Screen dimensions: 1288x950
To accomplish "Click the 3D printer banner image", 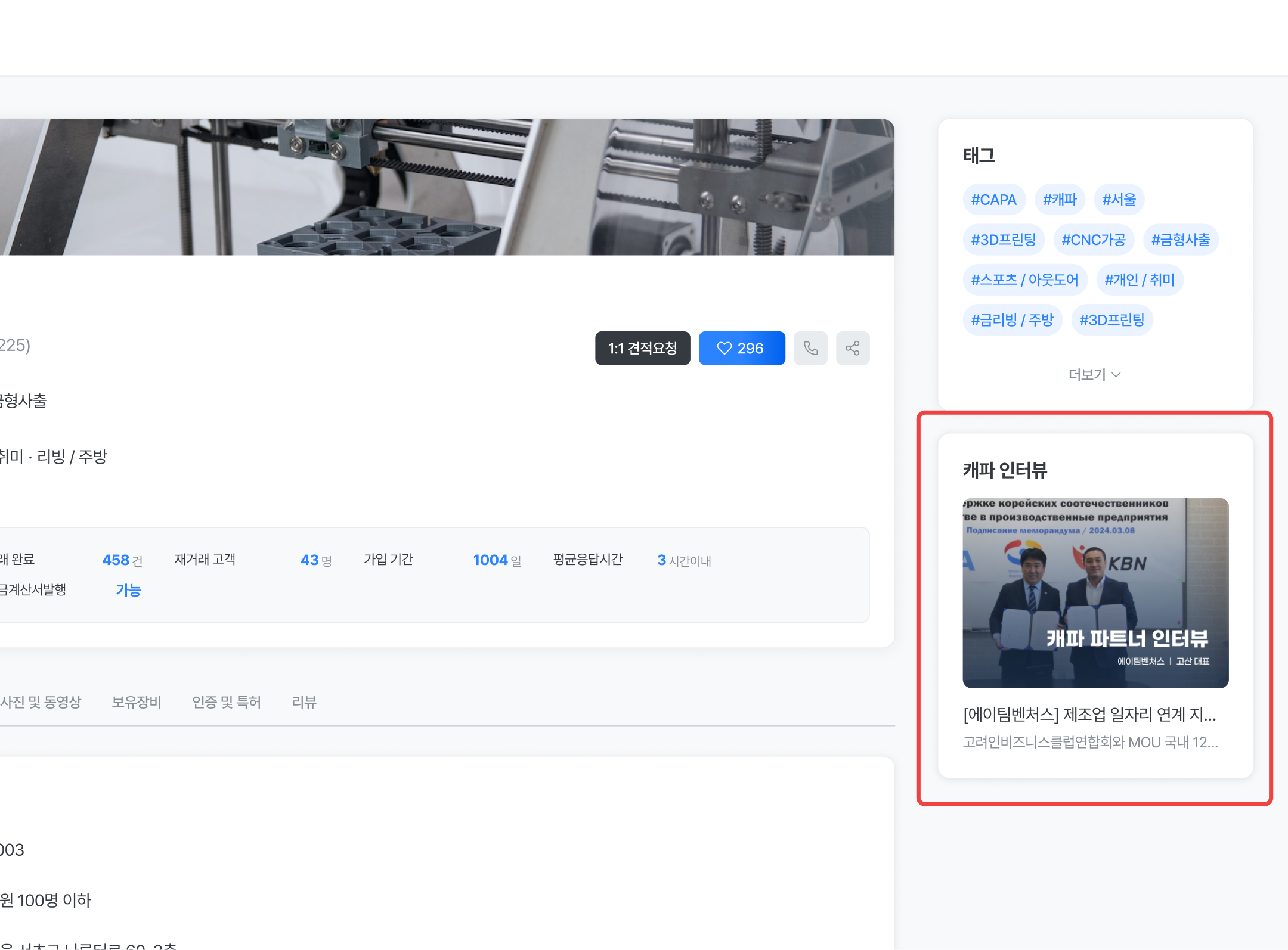I will point(447,187).
